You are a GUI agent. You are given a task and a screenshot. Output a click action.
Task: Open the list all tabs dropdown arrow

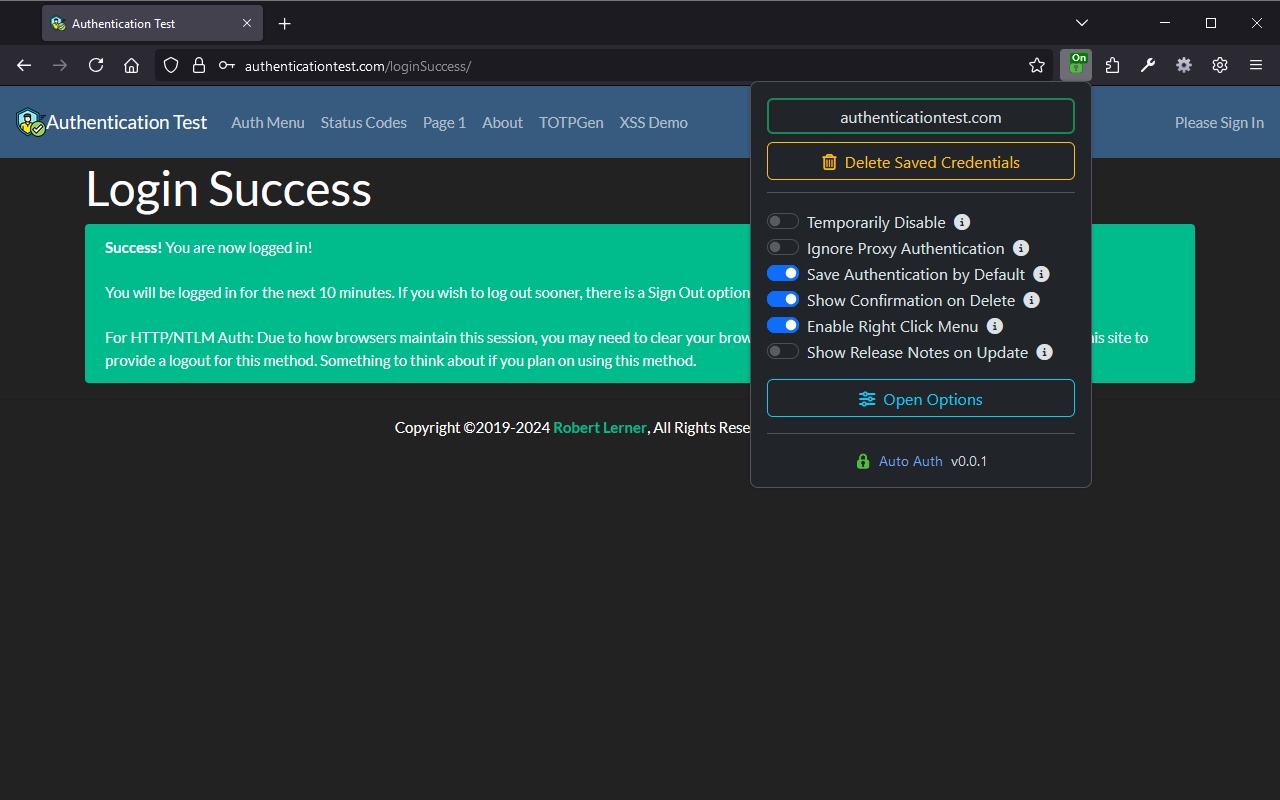coord(1082,22)
